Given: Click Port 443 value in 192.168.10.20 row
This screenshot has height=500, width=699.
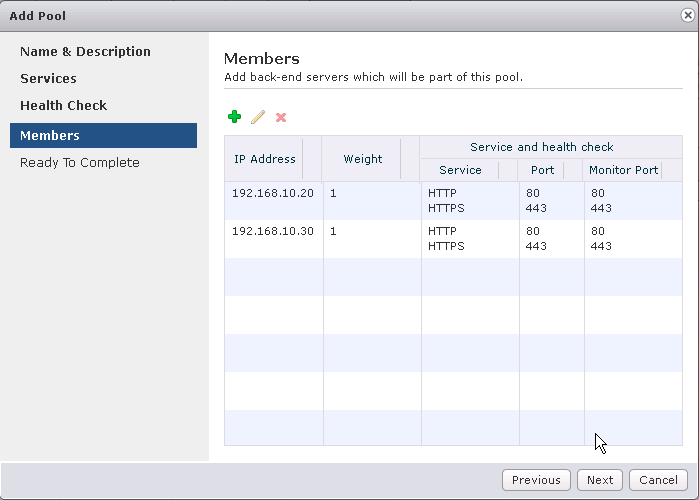Looking at the screenshot, I should (536, 208).
